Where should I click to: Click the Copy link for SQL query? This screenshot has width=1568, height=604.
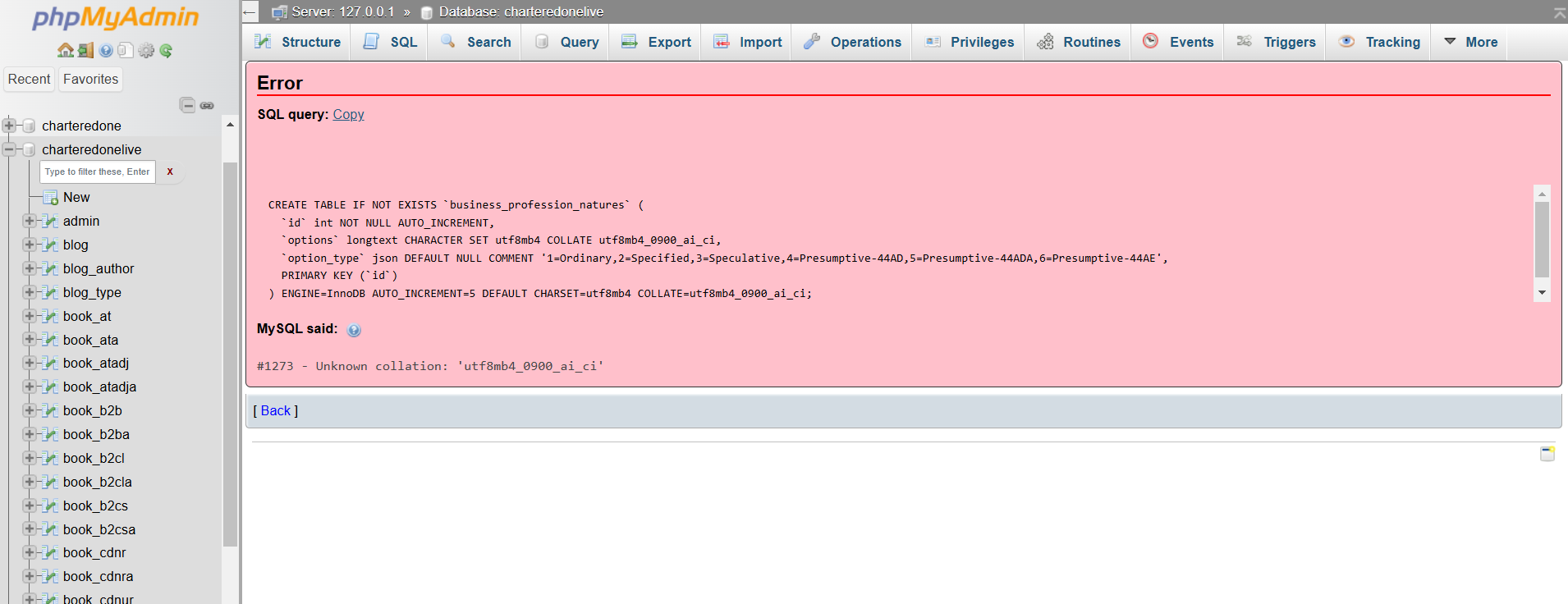click(348, 115)
